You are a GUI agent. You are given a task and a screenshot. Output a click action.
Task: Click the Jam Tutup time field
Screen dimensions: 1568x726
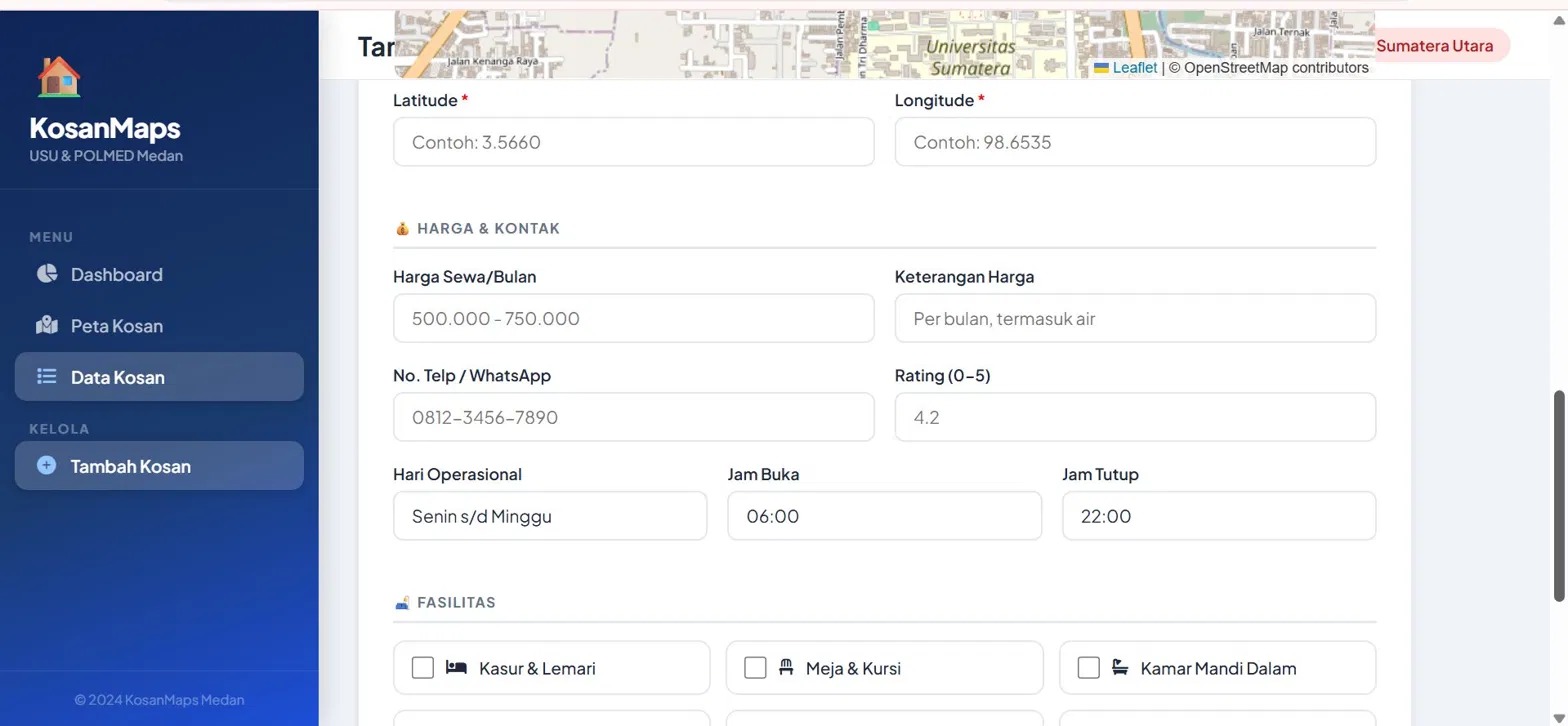tap(1219, 516)
